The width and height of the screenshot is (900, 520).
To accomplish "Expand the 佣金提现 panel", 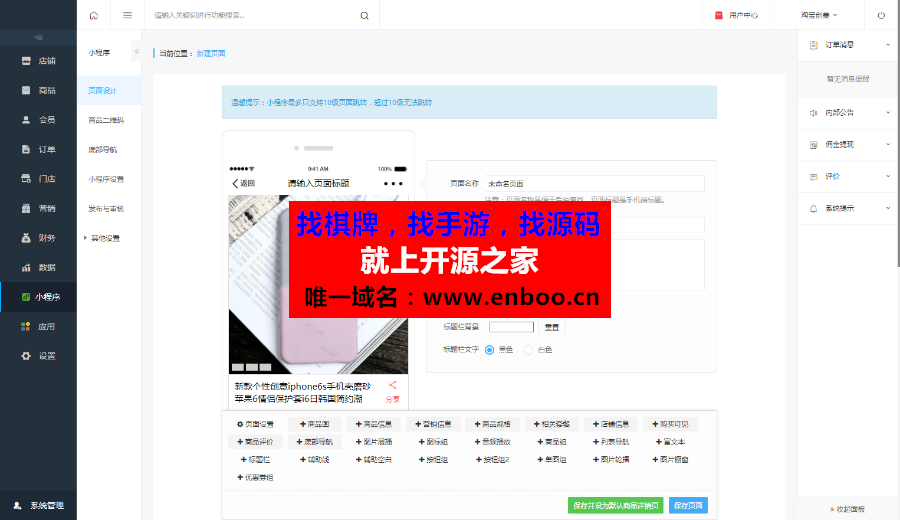I will coord(847,145).
